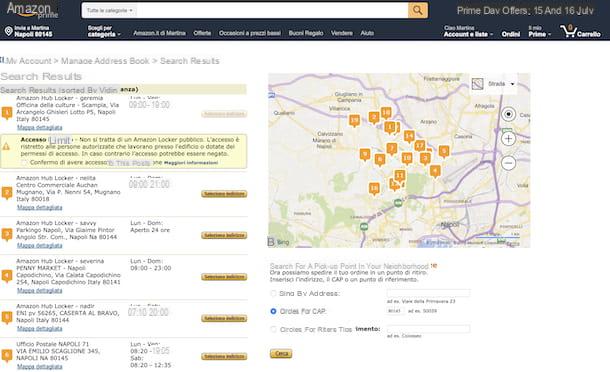Click the reference point input field
Viewport: 610px width, 372px height.
coord(428,329)
